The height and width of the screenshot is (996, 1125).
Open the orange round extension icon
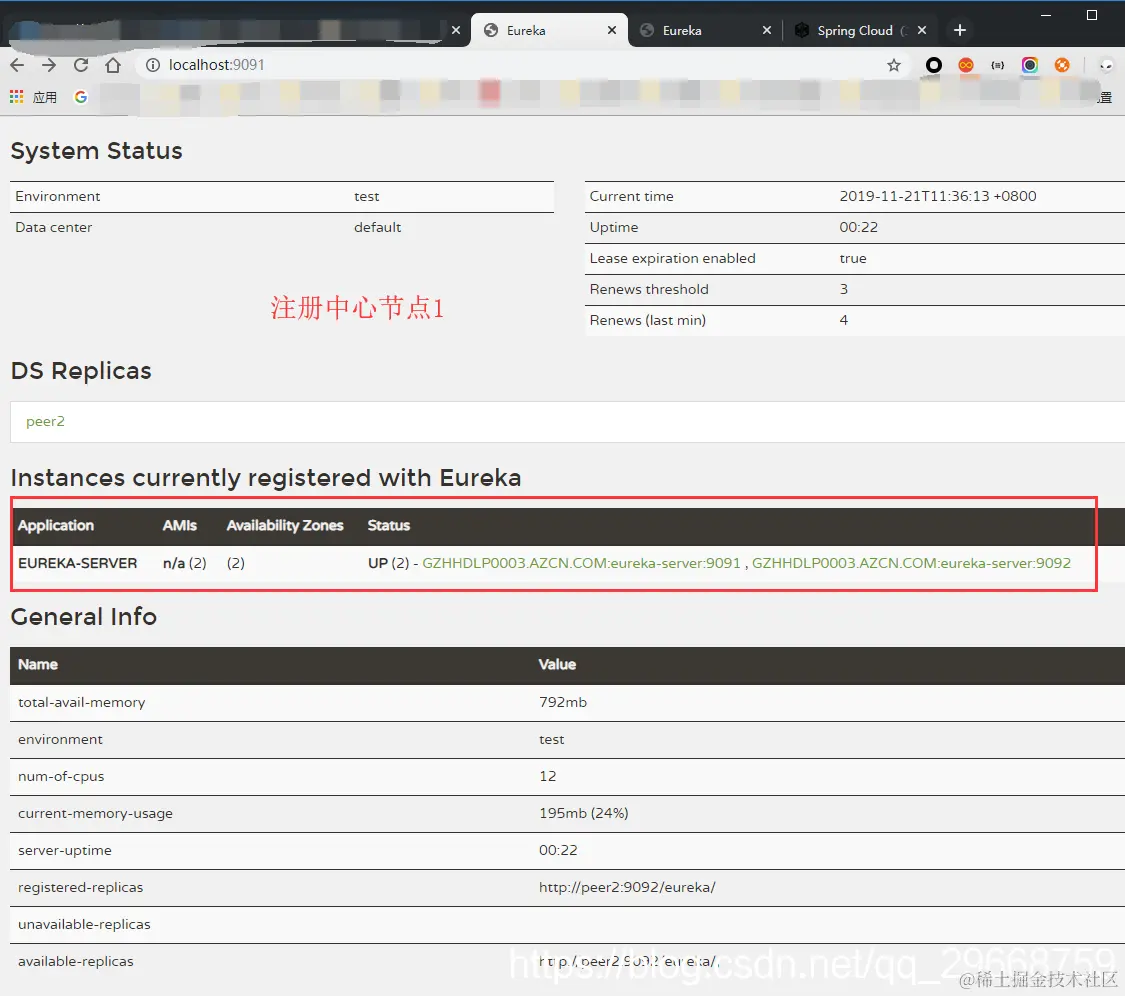tap(1062, 65)
